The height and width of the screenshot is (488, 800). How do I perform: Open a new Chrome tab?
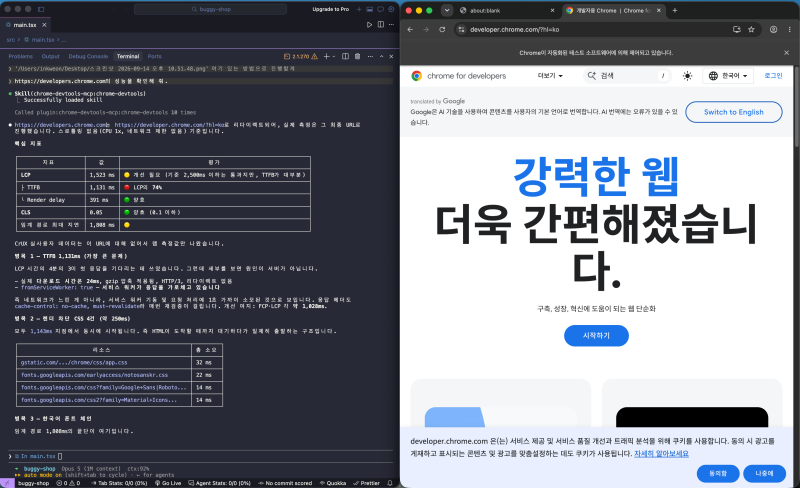tap(674, 10)
